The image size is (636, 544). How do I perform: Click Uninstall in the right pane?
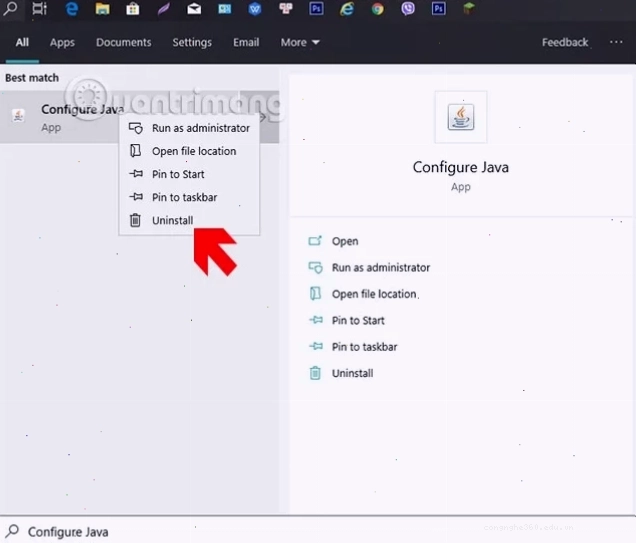(x=341, y=373)
